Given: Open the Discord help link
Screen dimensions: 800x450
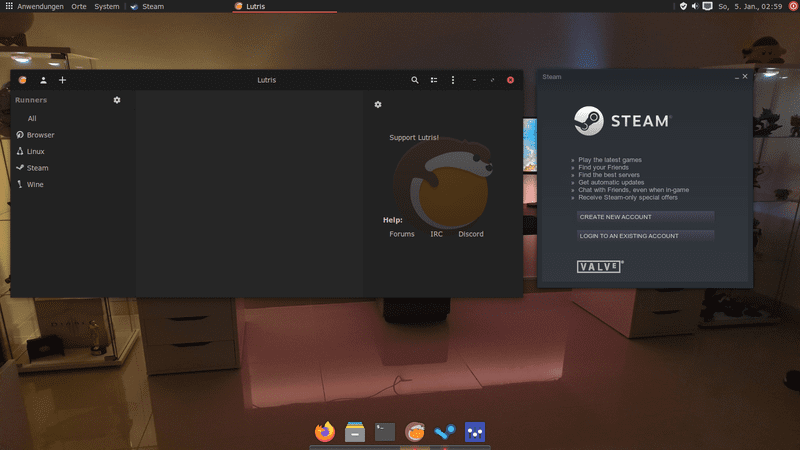Looking at the screenshot, I should pos(470,234).
